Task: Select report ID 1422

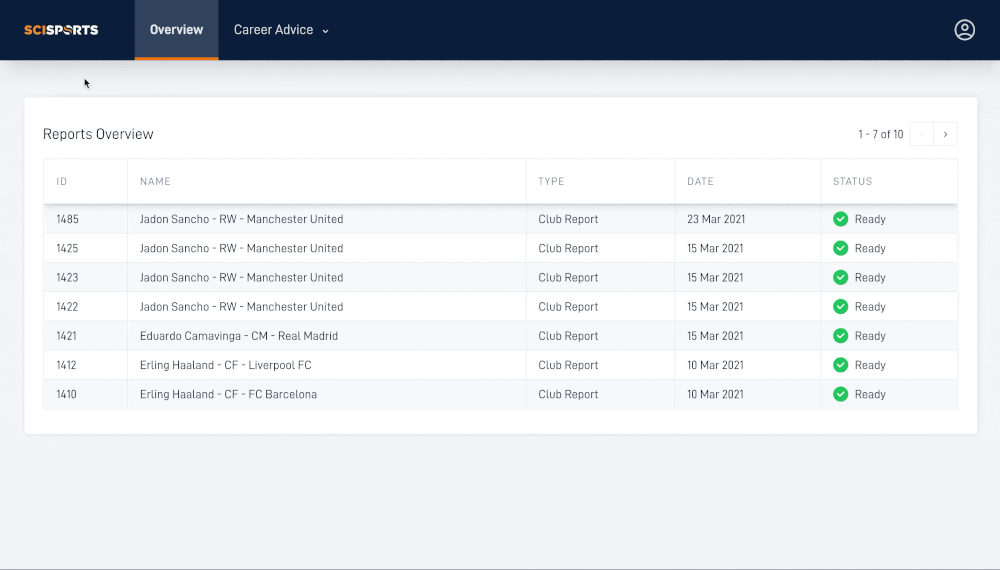Action: 68,307
